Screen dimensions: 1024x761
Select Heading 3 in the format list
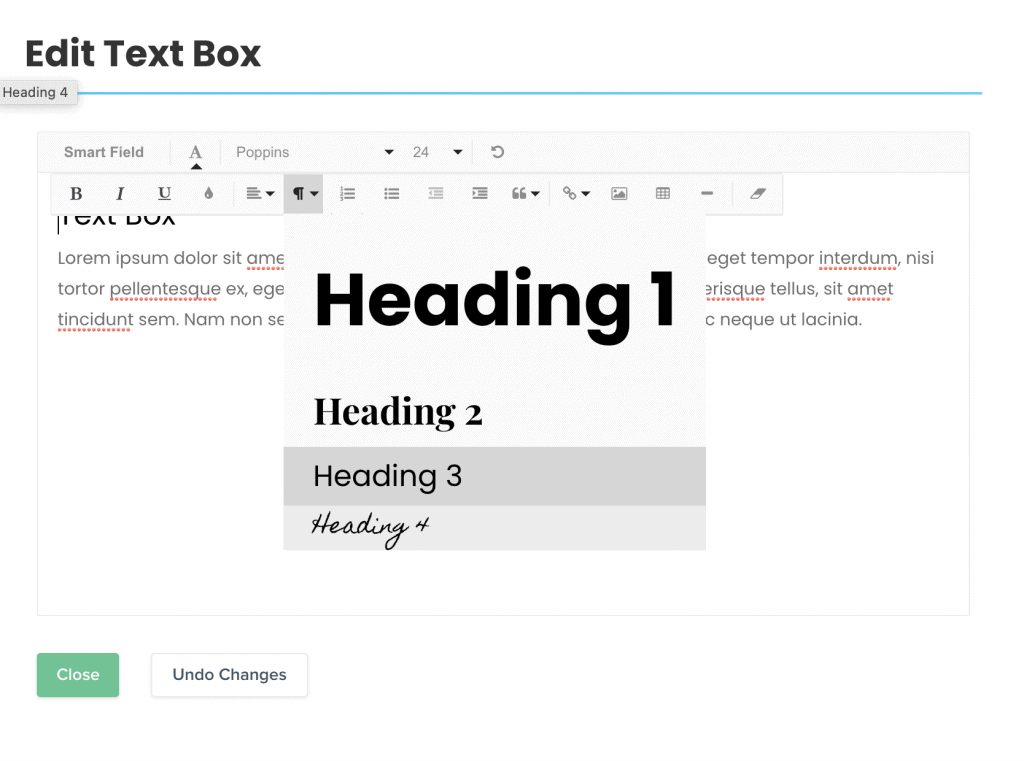(x=494, y=476)
